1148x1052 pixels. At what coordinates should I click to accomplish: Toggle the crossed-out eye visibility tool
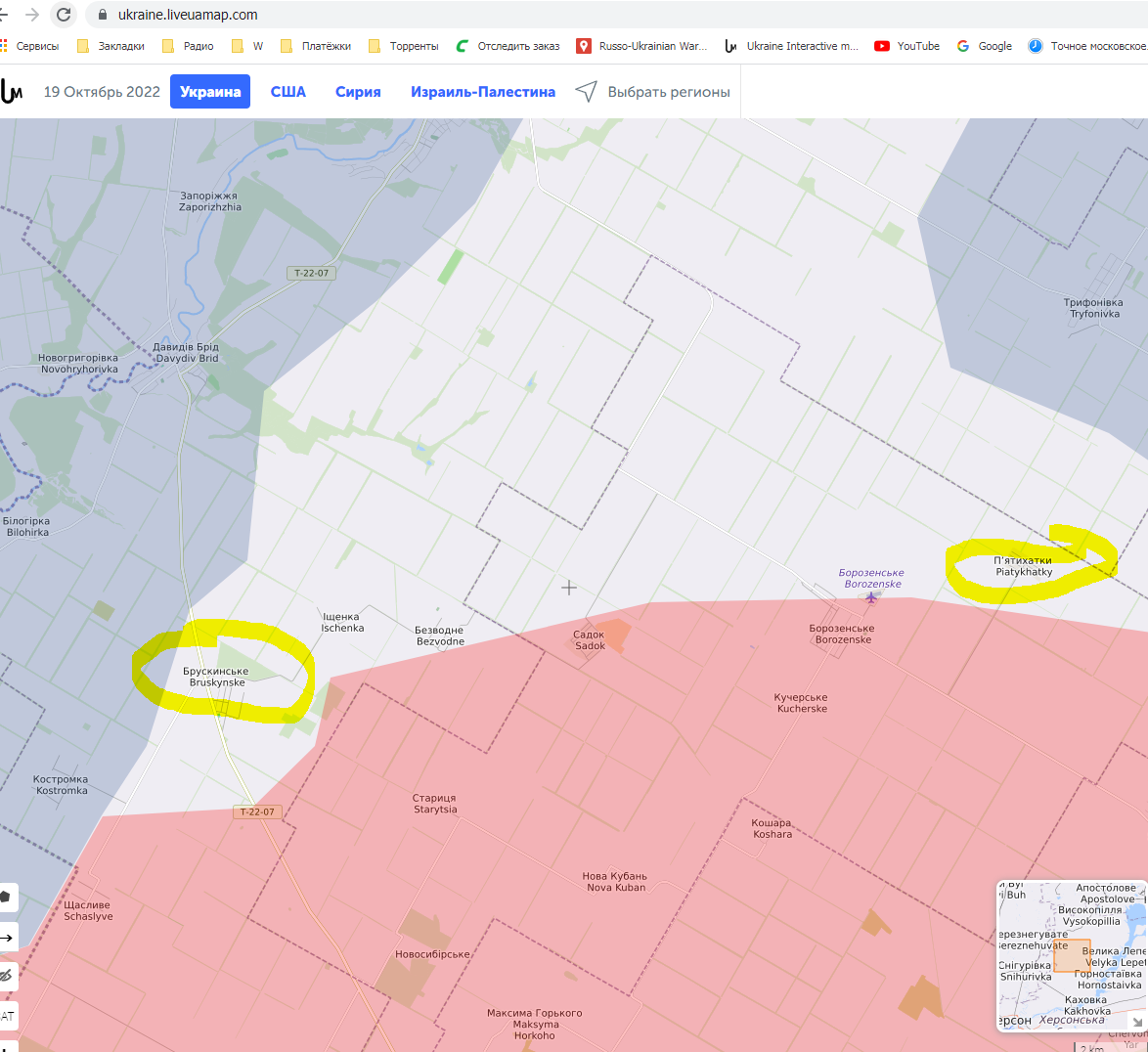click(7, 976)
